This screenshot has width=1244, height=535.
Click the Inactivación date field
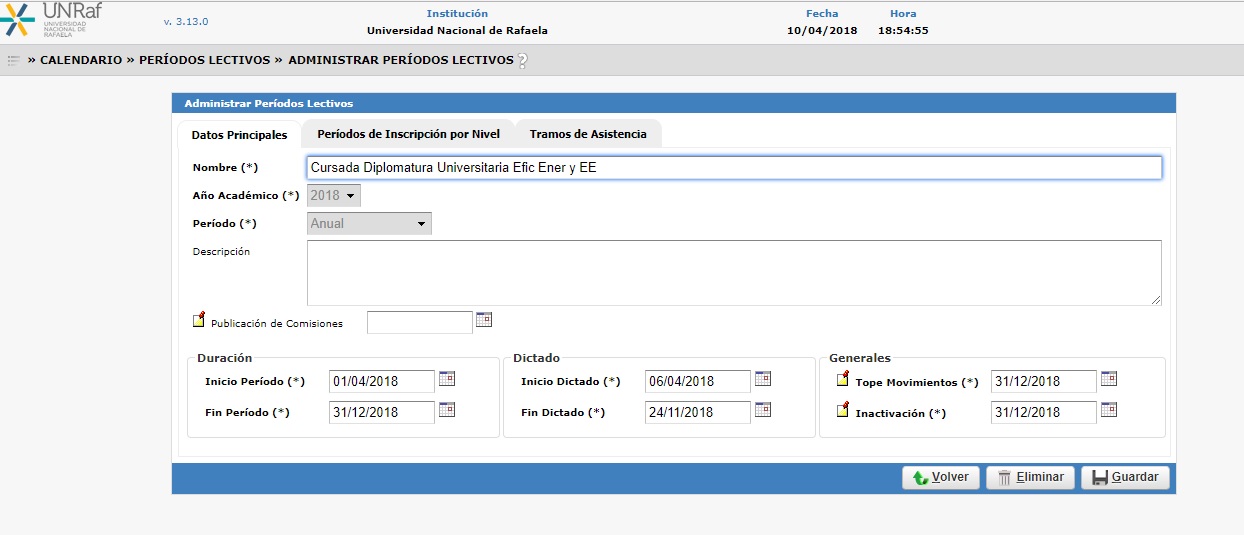1044,412
